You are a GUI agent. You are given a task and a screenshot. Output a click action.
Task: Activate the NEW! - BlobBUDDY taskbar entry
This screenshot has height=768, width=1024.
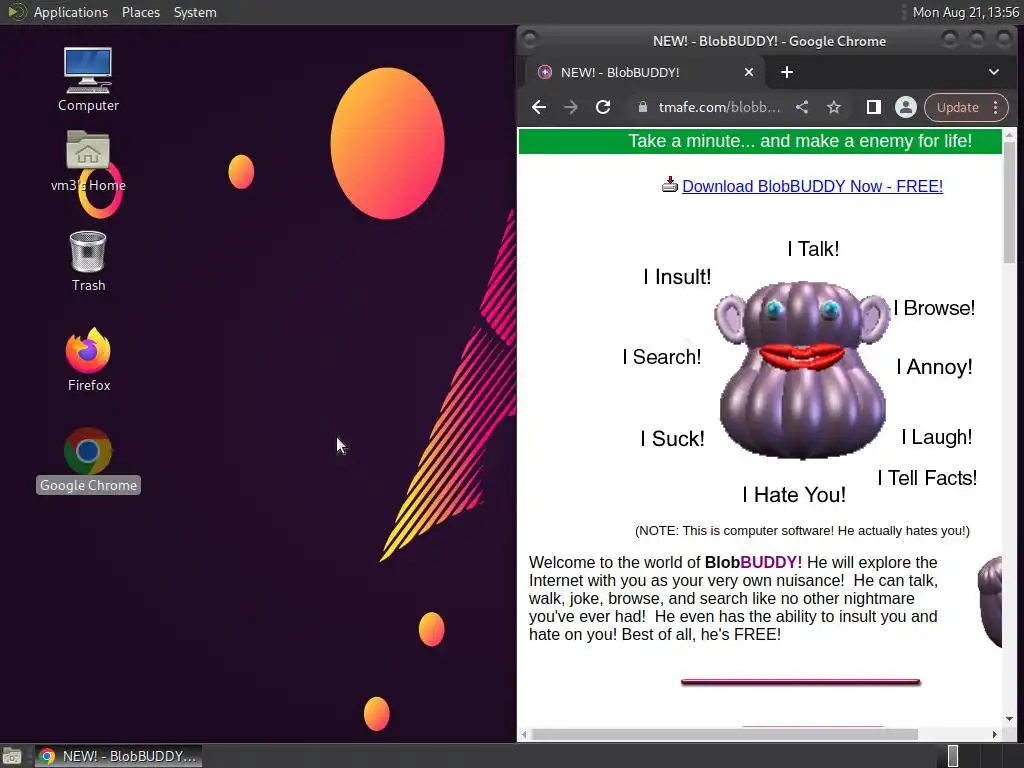coord(118,756)
